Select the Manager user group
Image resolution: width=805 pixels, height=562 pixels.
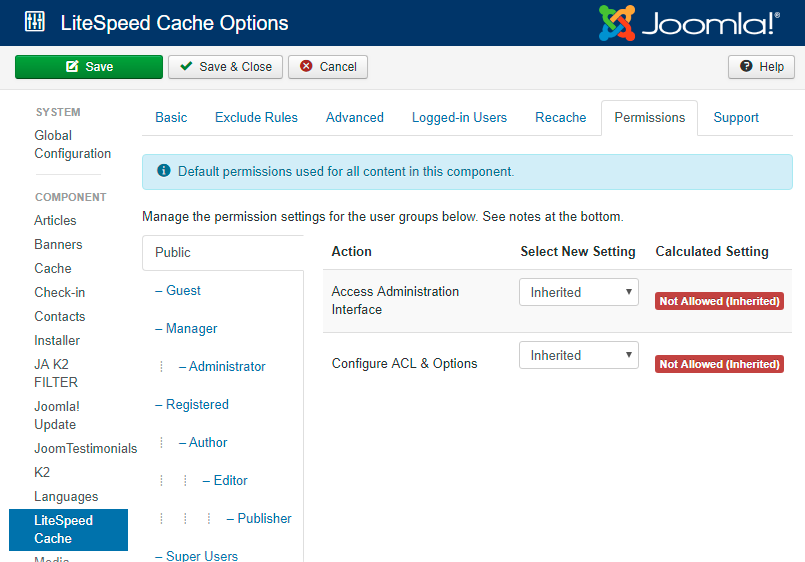pyautogui.click(x=186, y=328)
